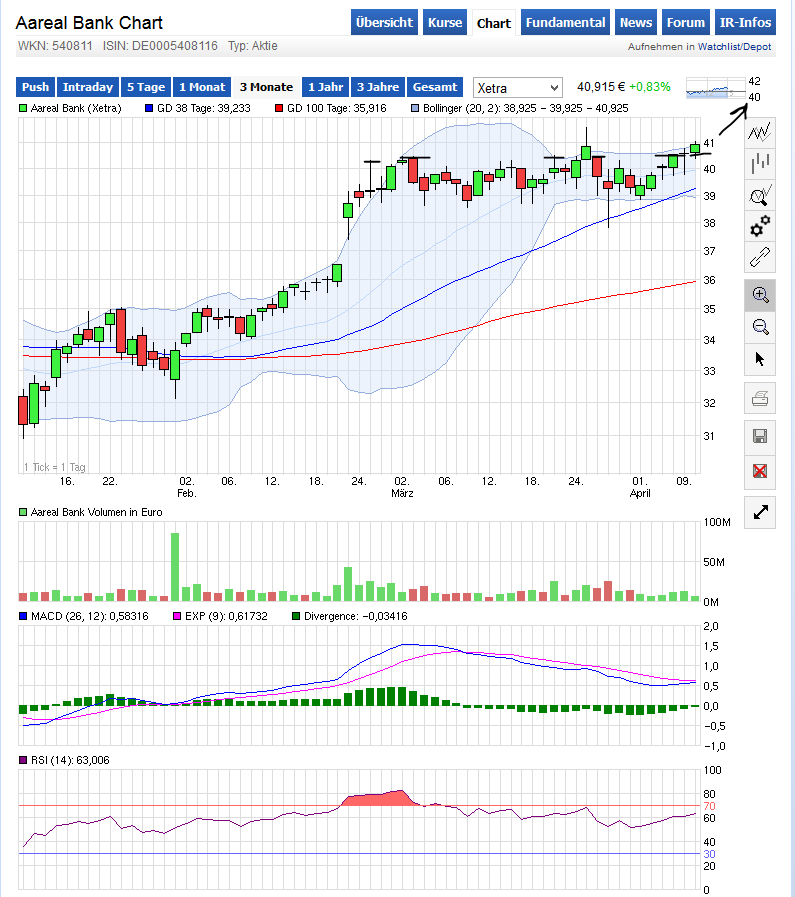Viewport: 795px width, 897px height.
Task: Click the RSI (14): 63,006 label
Action: (x=70, y=760)
